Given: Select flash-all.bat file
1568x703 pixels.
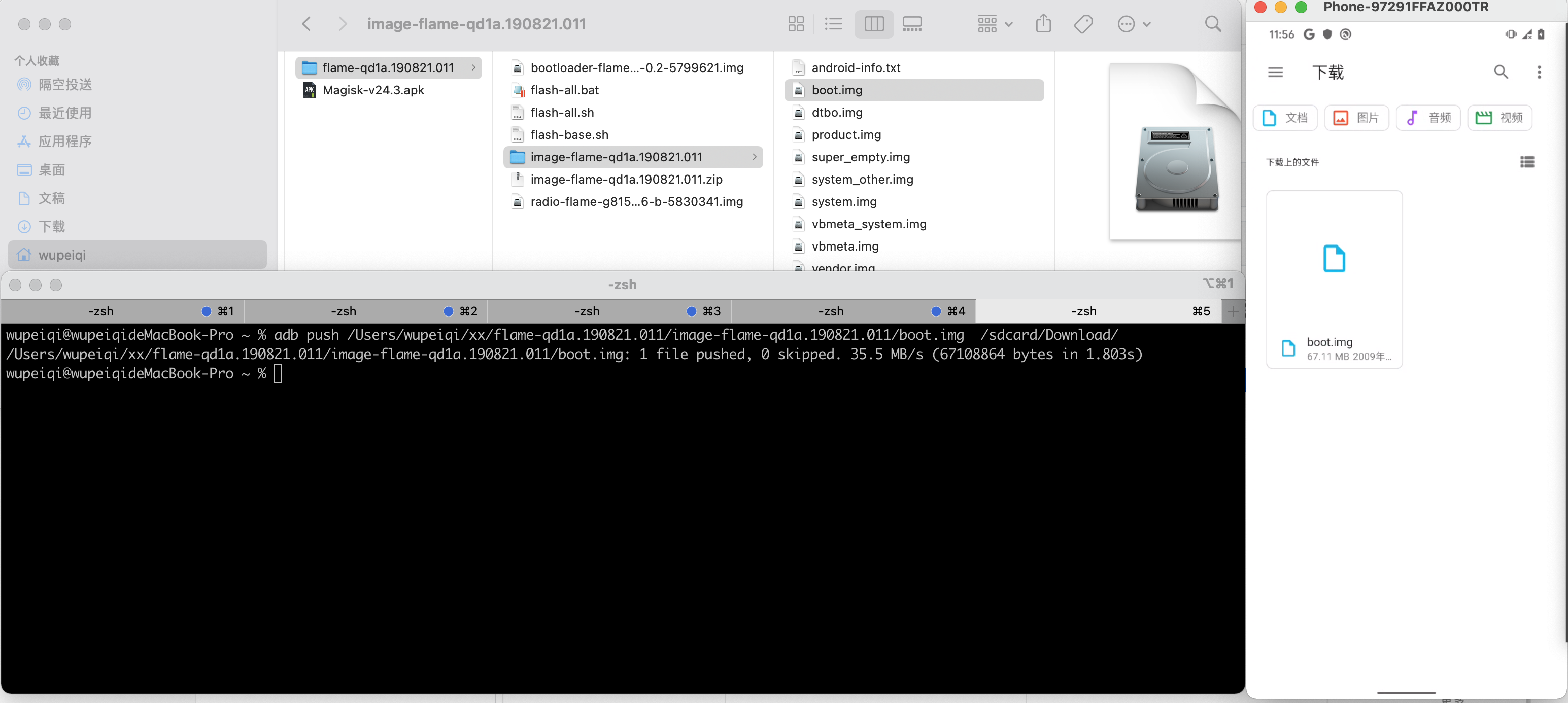Looking at the screenshot, I should pos(632,90).
